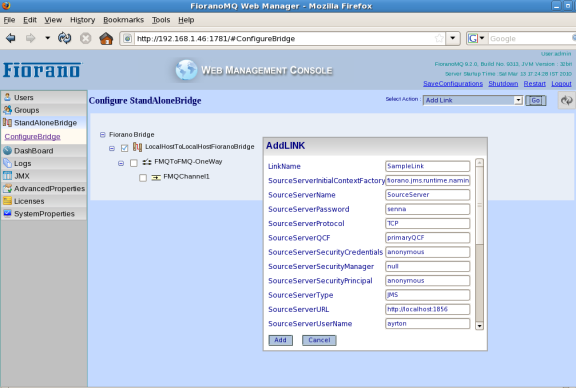Click the SourceServerProtocol field showing TCP

click(x=428, y=223)
